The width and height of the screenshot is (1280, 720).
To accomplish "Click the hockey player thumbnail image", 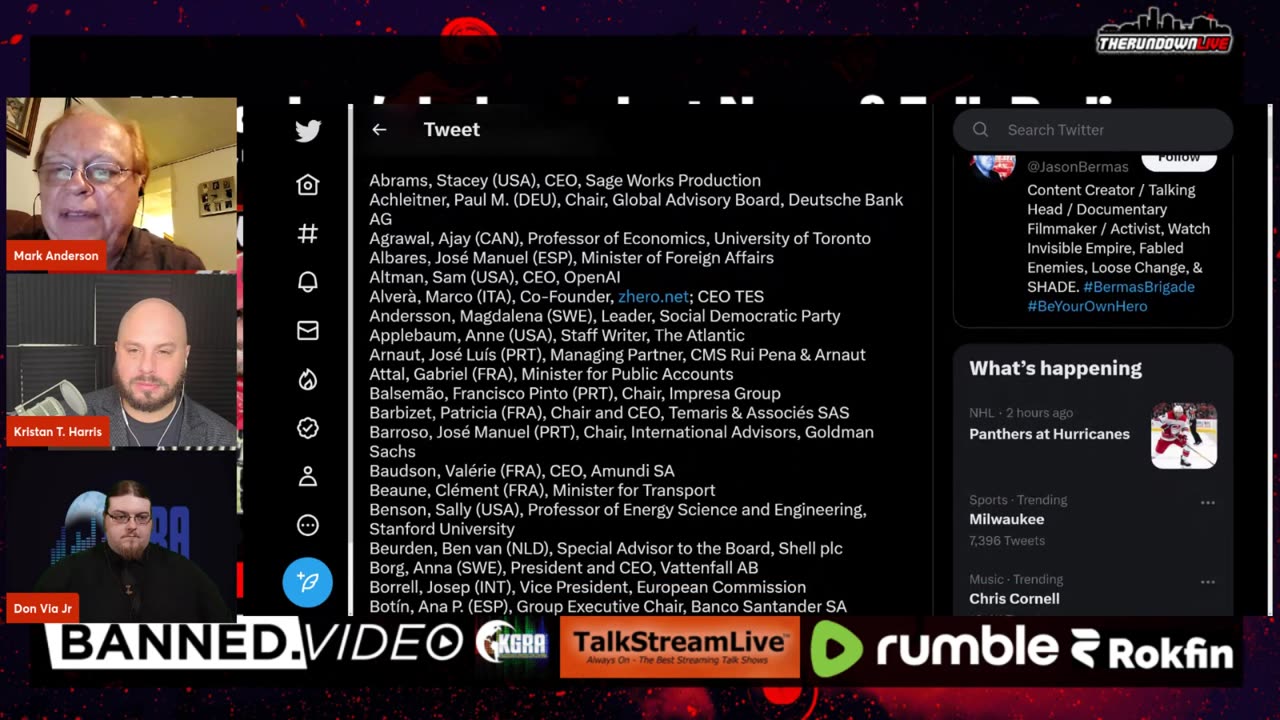I will click(x=1184, y=435).
